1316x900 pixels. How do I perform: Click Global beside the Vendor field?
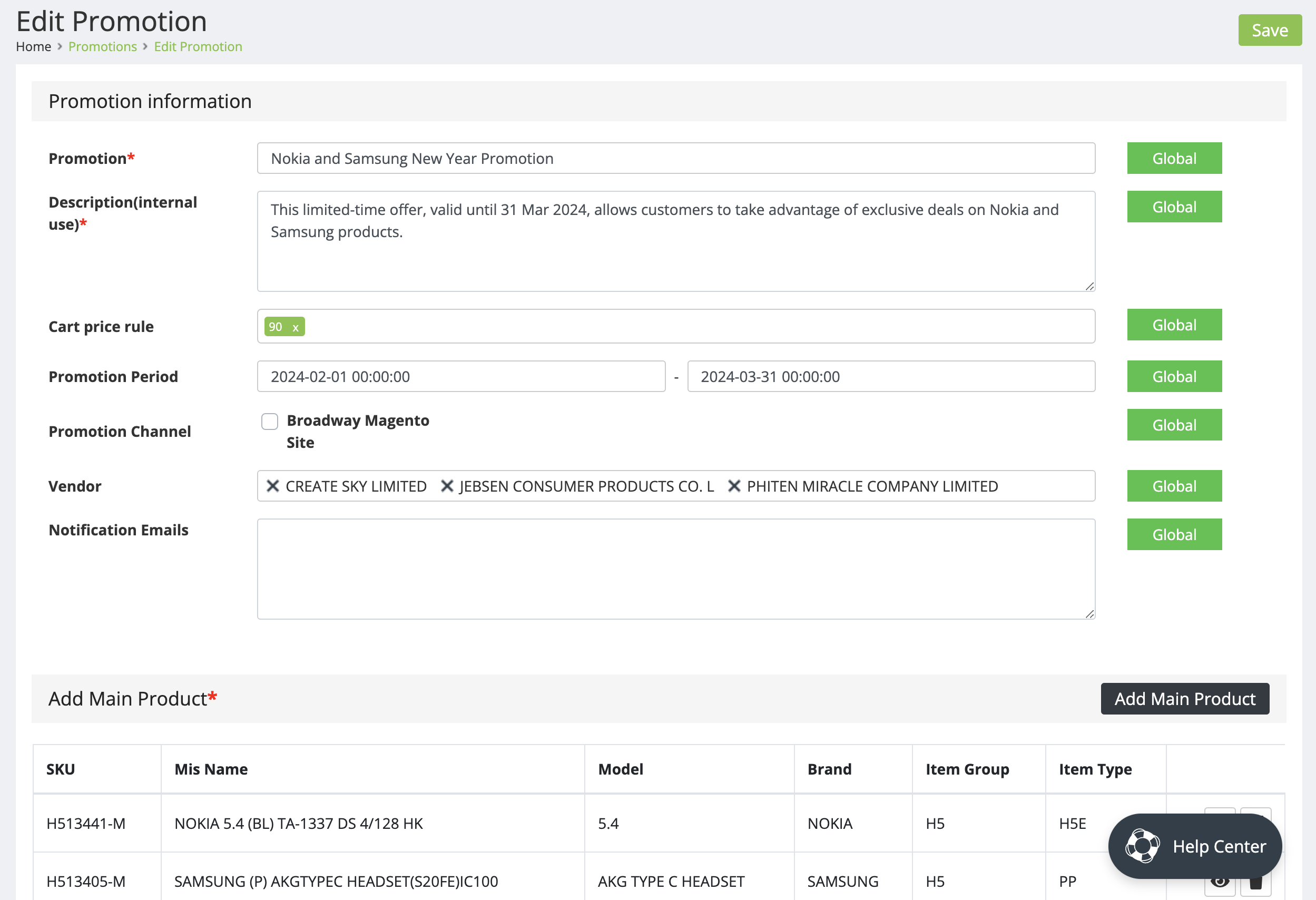[x=1174, y=486]
